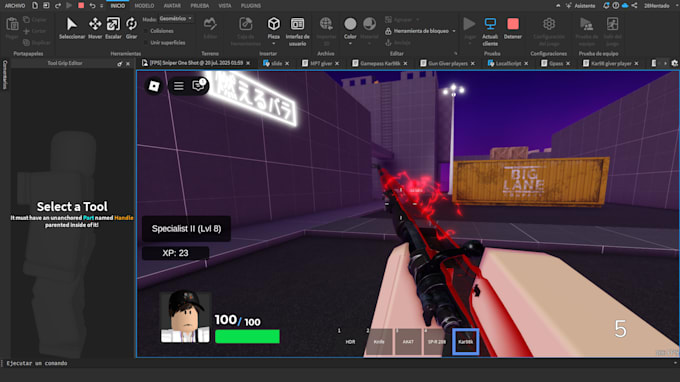Expand the Pieza dropdown arrow

(x=274, y=44)
